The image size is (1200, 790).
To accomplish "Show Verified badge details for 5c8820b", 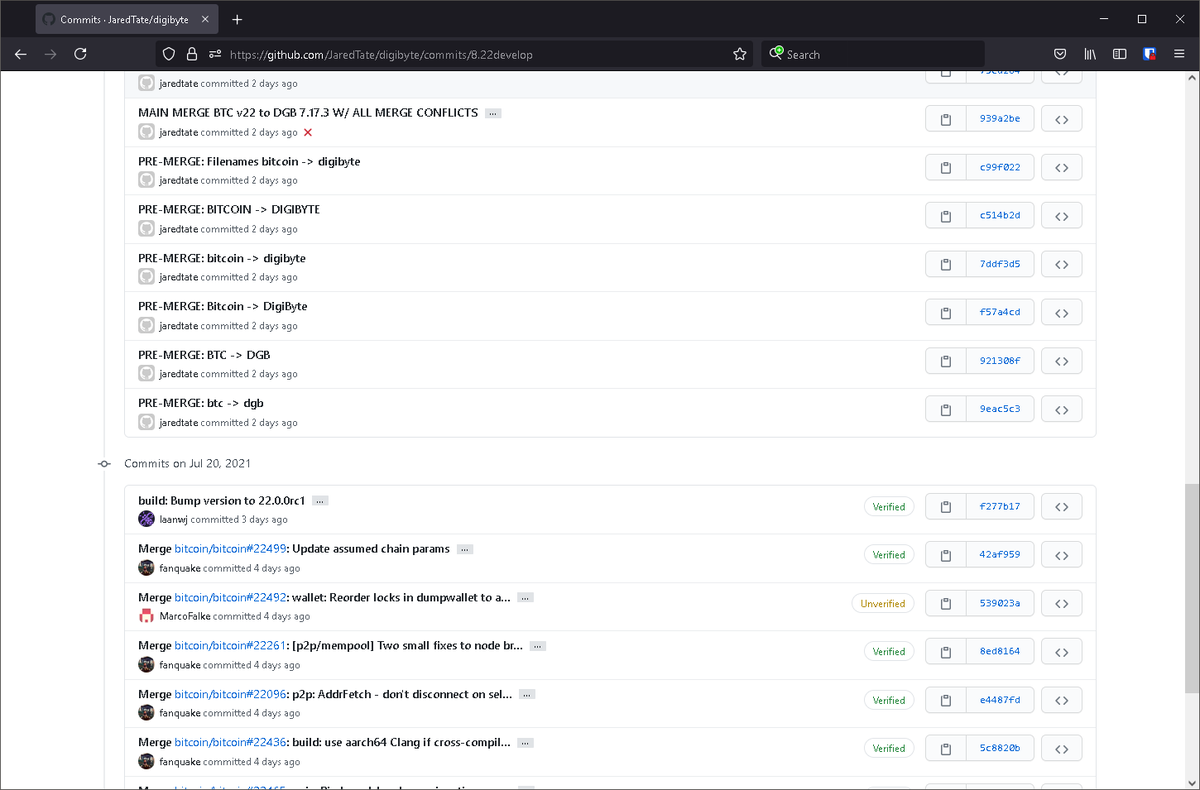I will tap(888, 748).
